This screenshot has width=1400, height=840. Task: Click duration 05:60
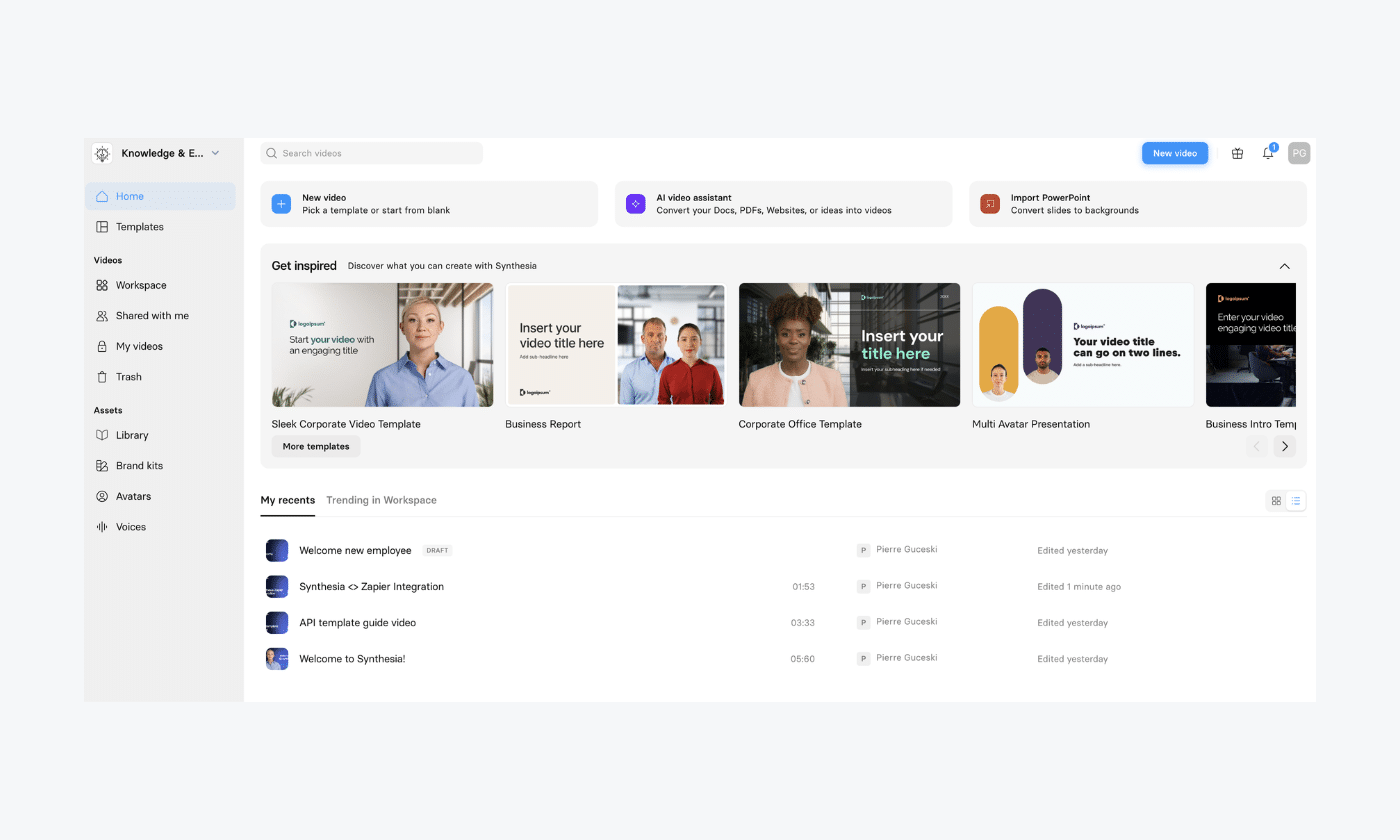pos(803,659)
